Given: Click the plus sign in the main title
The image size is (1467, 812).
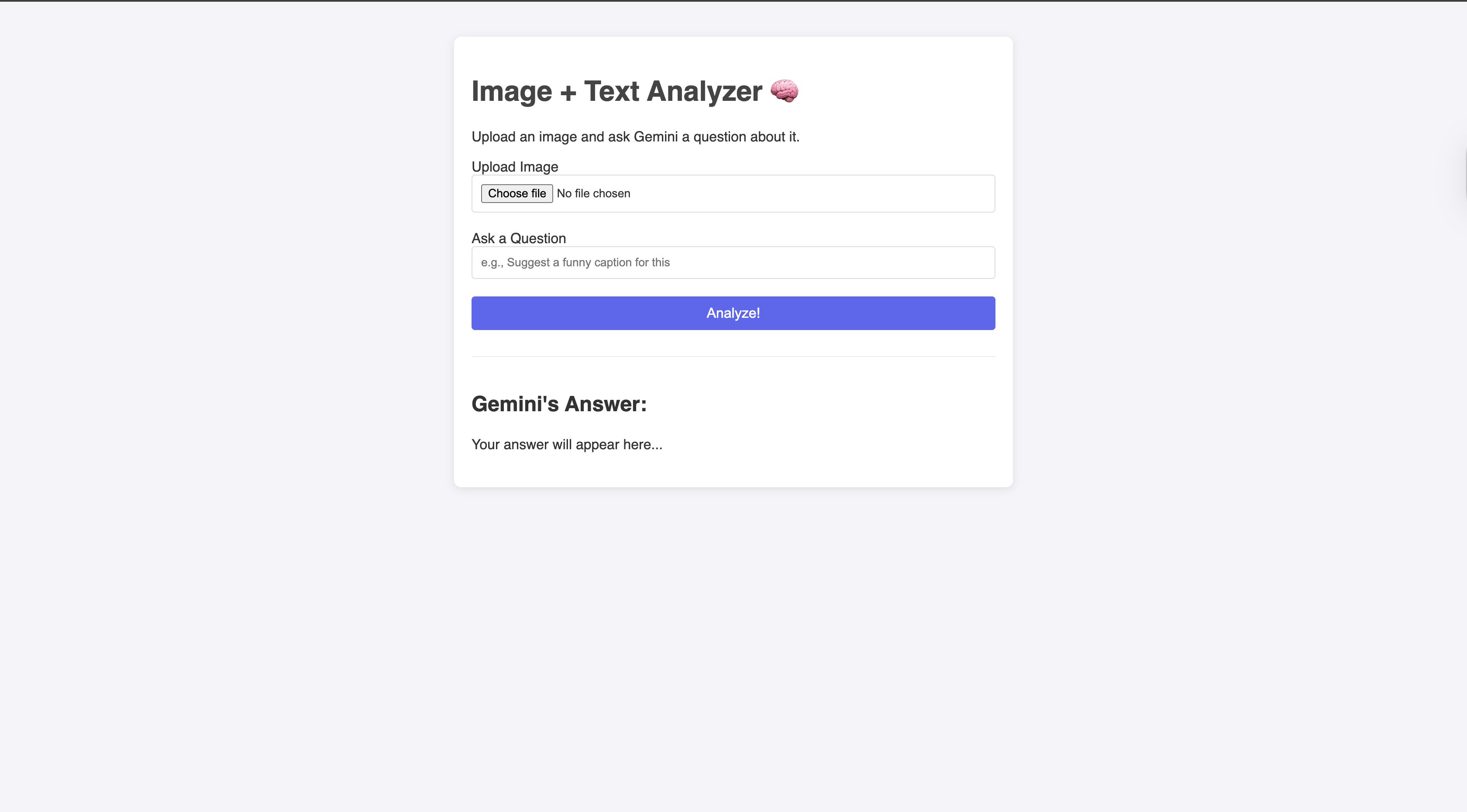Looking at the screenshot, I should (568, 93).
